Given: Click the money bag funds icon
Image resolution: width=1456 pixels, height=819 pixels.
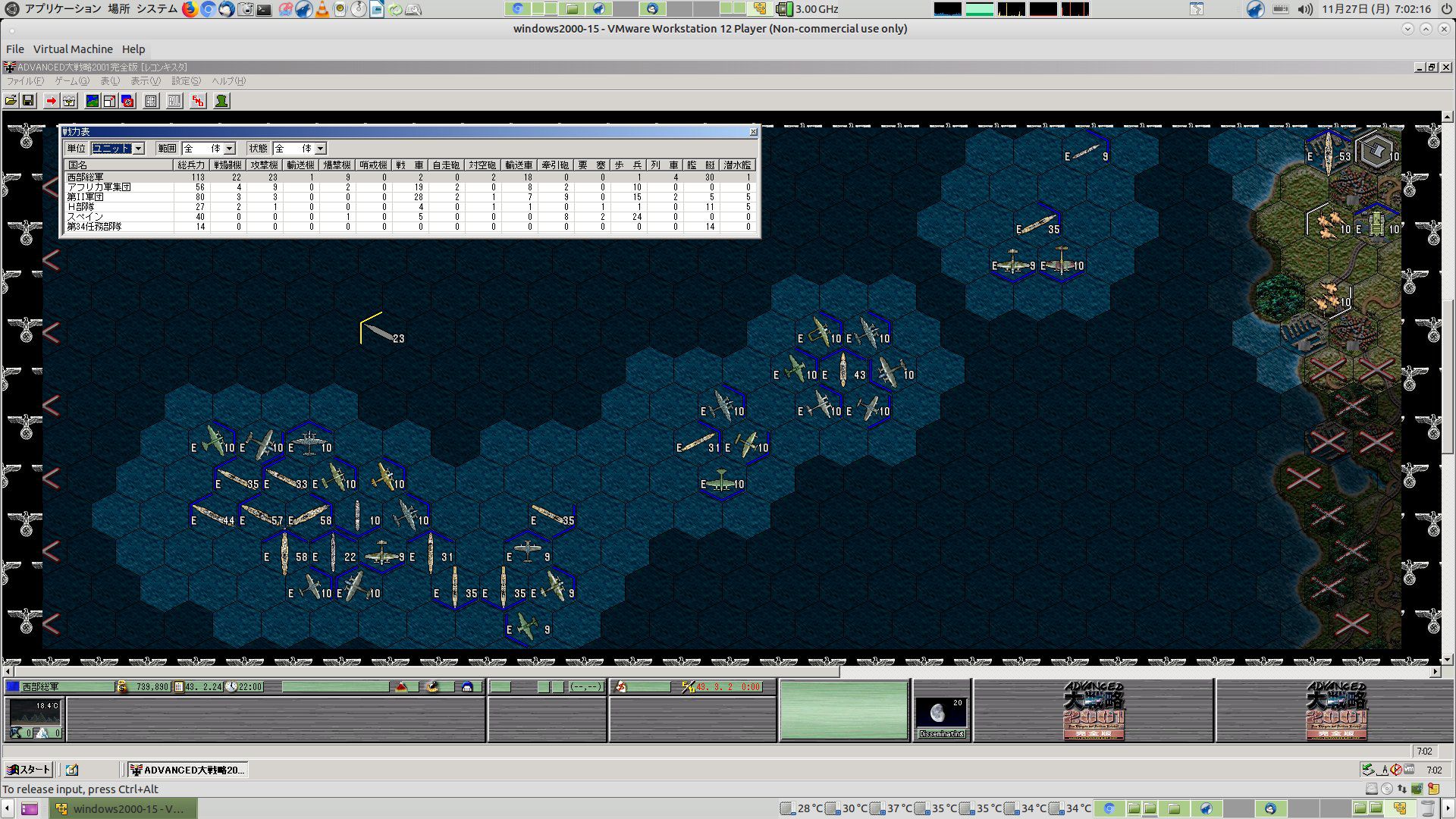Looking at the screenshot, I should (x=122, y=687).
